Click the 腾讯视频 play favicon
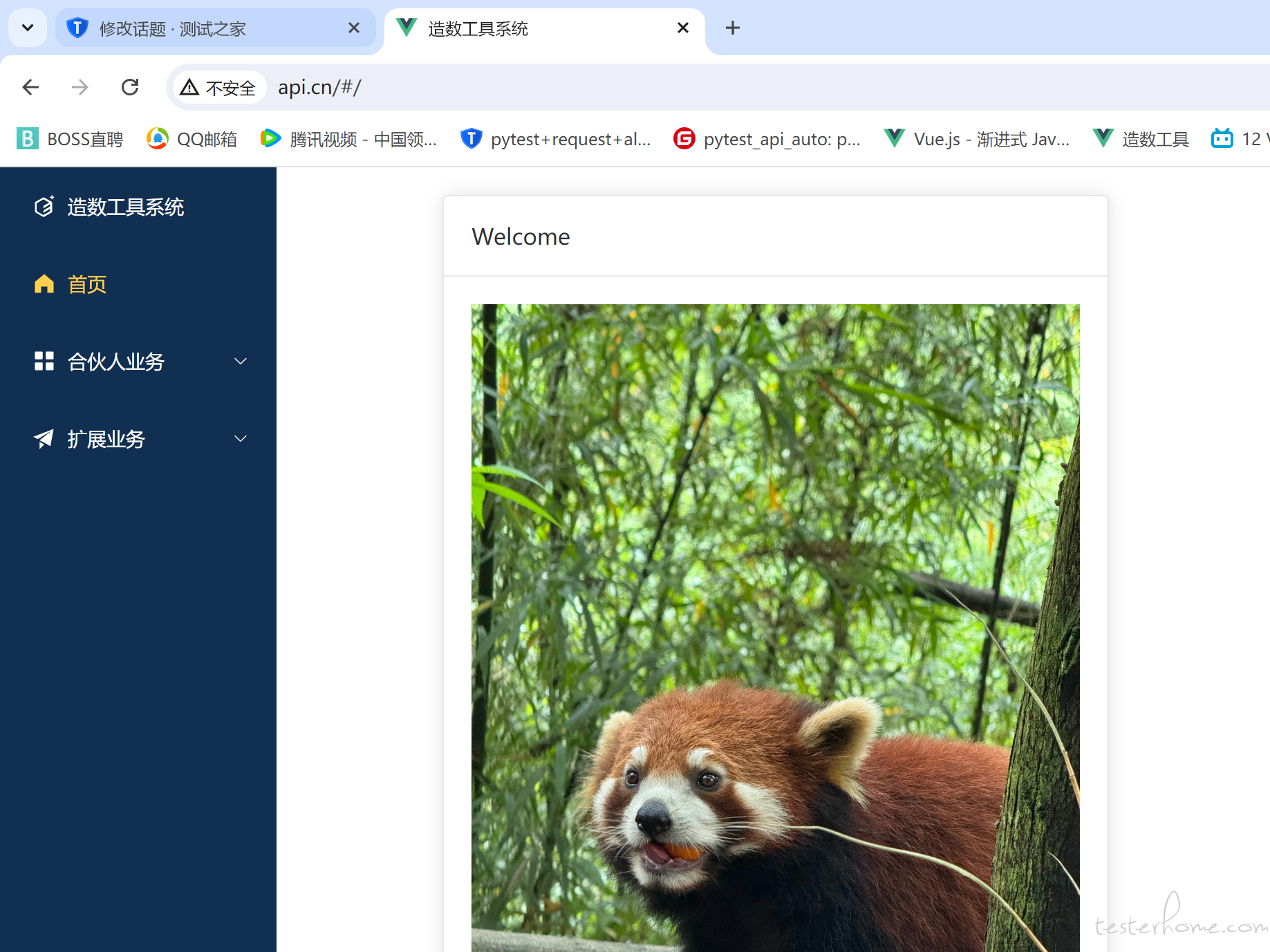 click(270, 138)
